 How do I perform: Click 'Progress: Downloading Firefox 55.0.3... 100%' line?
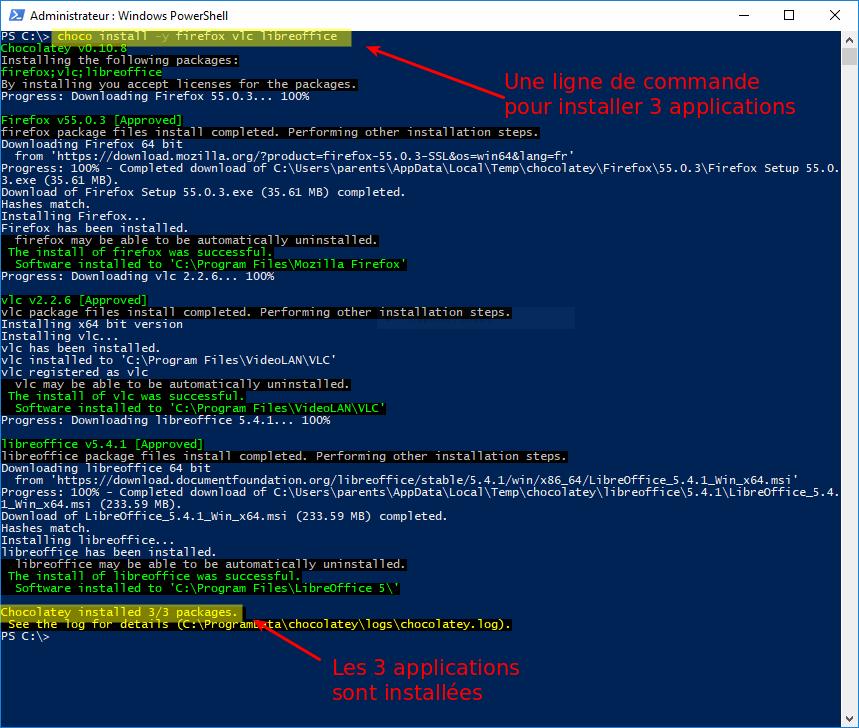[155, 96]
